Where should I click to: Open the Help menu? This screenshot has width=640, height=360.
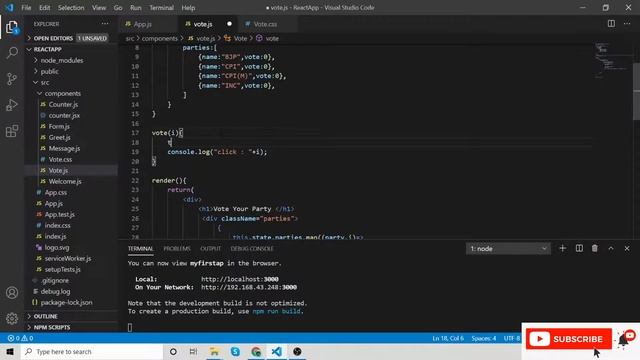pyautogui.click(x=188, y=7)
